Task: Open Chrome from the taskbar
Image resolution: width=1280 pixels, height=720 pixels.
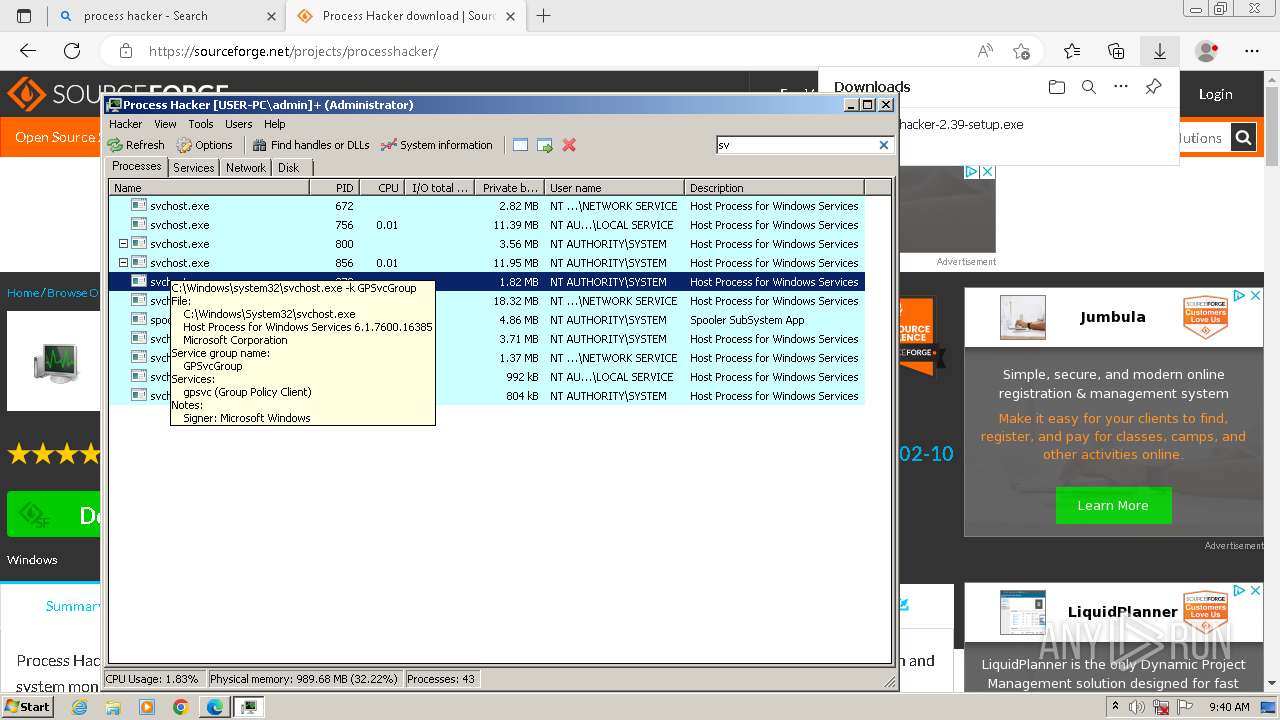Action: [180, 707]
